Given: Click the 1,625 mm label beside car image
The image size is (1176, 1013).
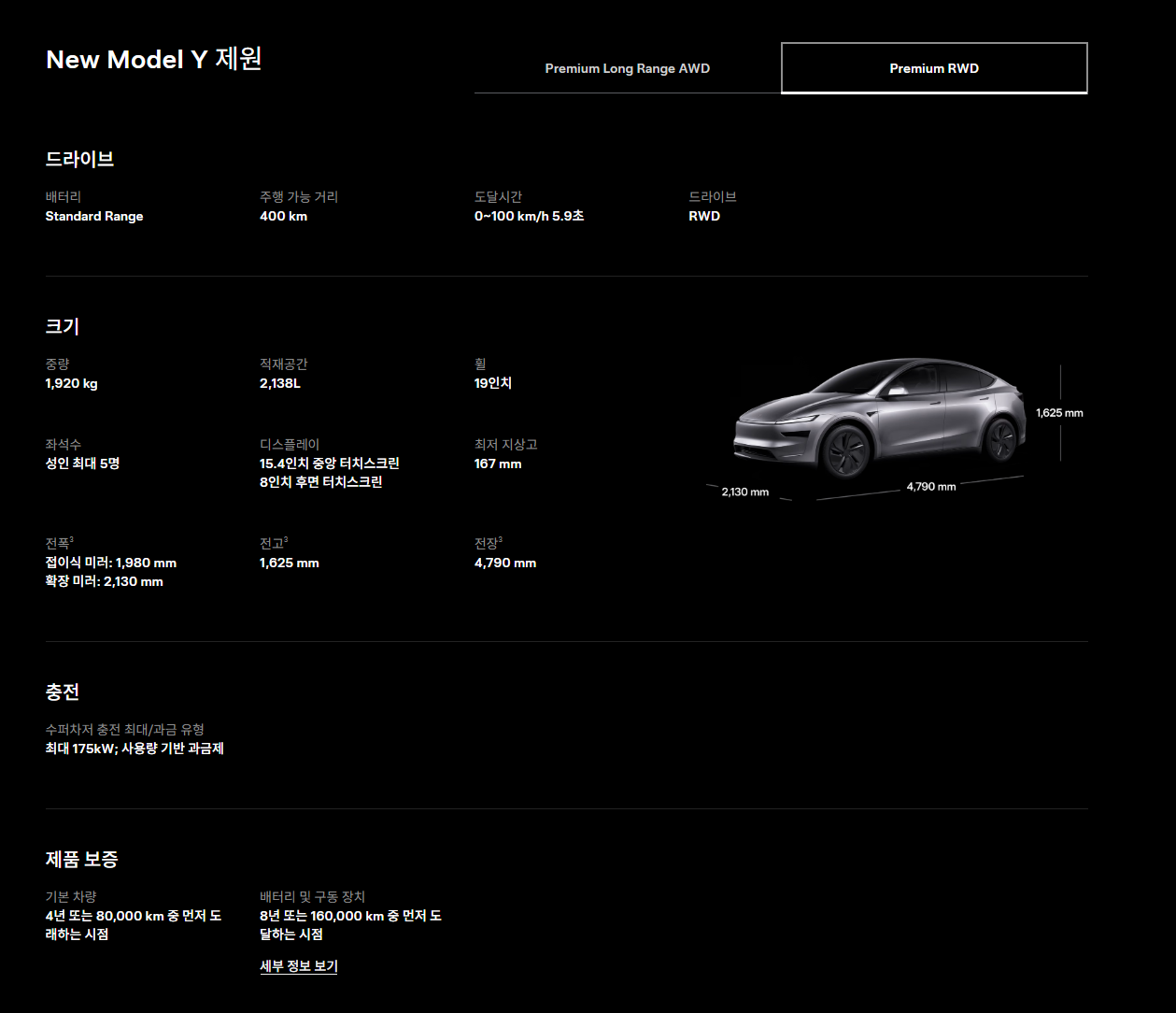Looking at the screenshot, I should tap(1059, 413).
